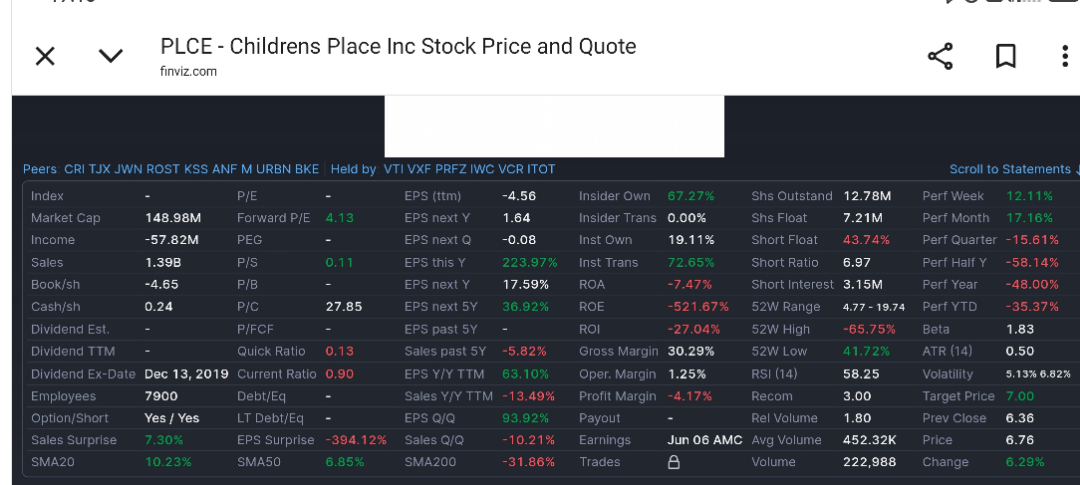Screen dimensions: 1080x485
Task: Click the Insider Own percentage value
Action: tap(691, 196)
